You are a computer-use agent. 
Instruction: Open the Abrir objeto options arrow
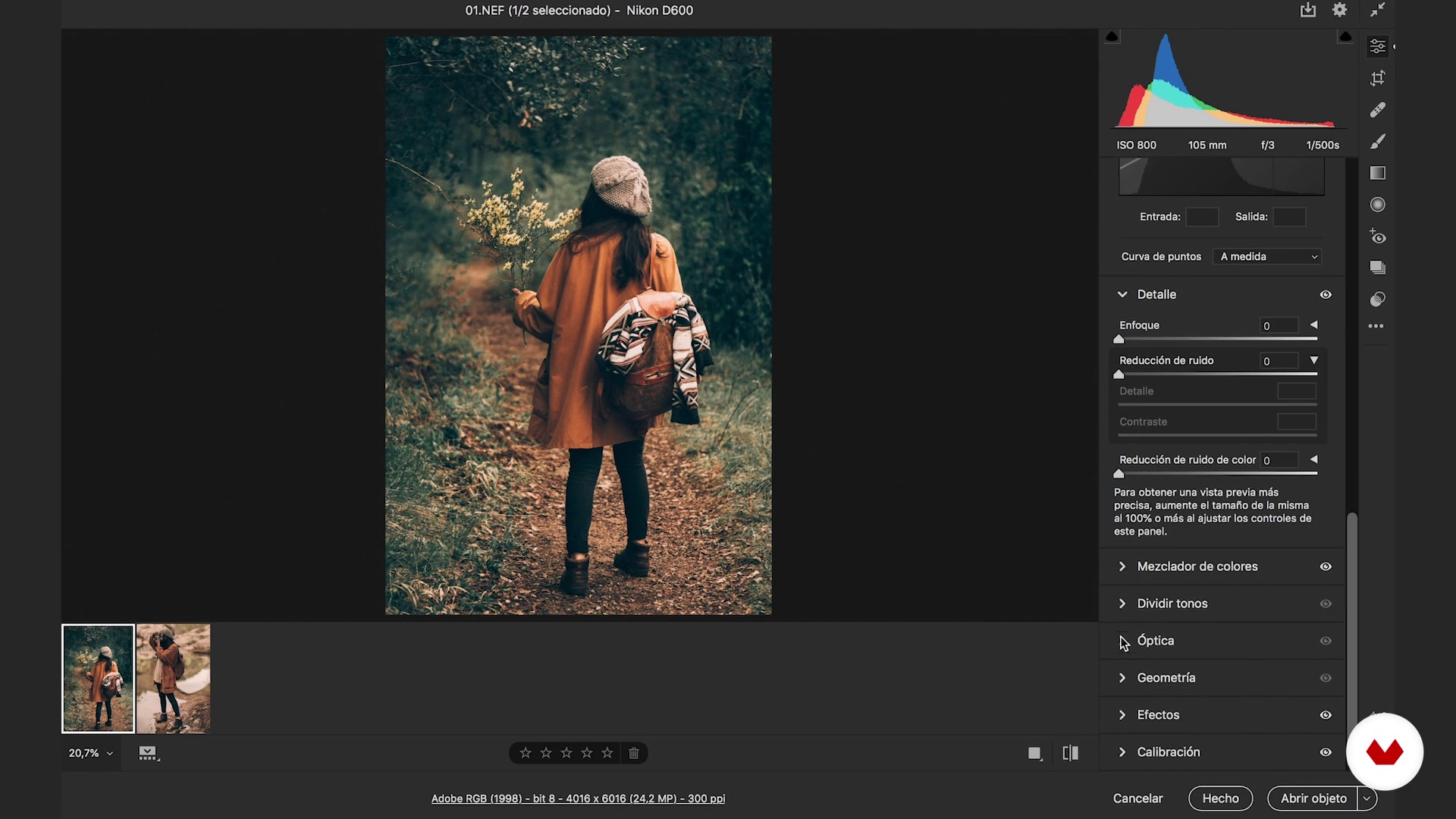click(1367, 799)
